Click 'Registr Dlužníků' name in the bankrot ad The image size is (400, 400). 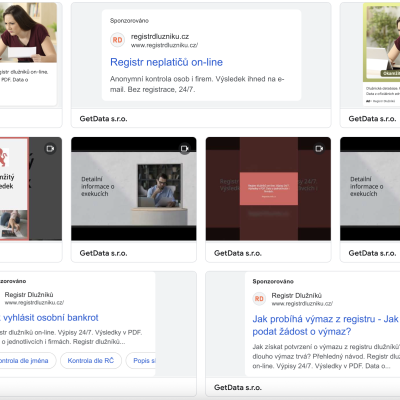[29, 295]
